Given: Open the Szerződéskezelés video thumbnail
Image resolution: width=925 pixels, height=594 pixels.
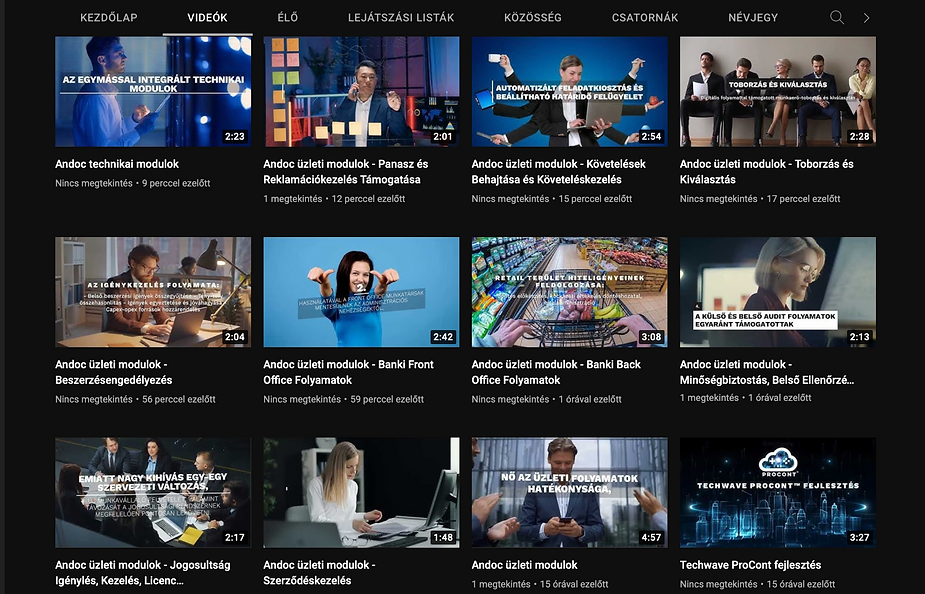Looking at the screenshot, I should pyautogui.click(x=361, y=492).
